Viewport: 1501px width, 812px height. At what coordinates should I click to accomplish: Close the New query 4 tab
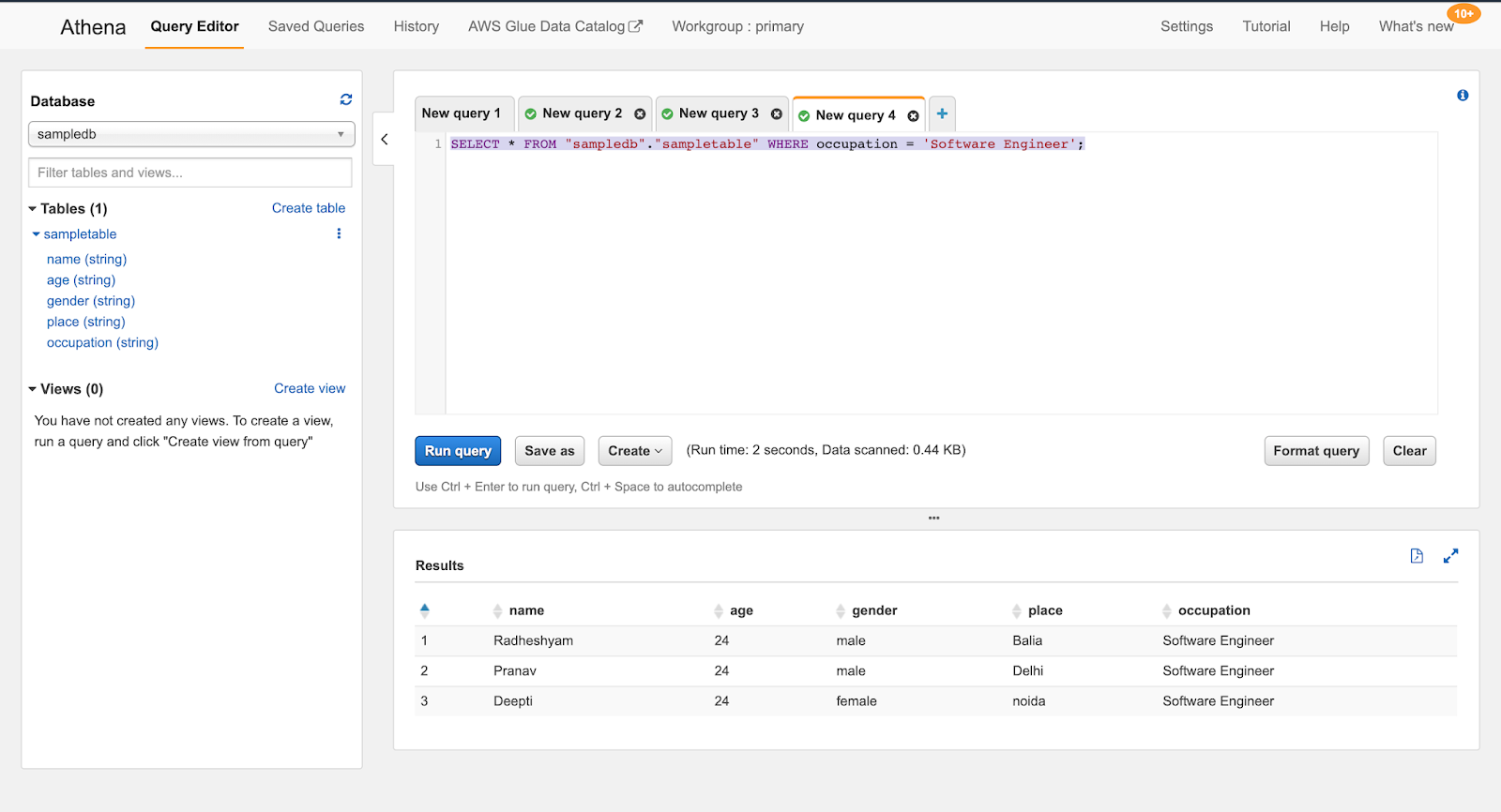[x=913, y=116]
